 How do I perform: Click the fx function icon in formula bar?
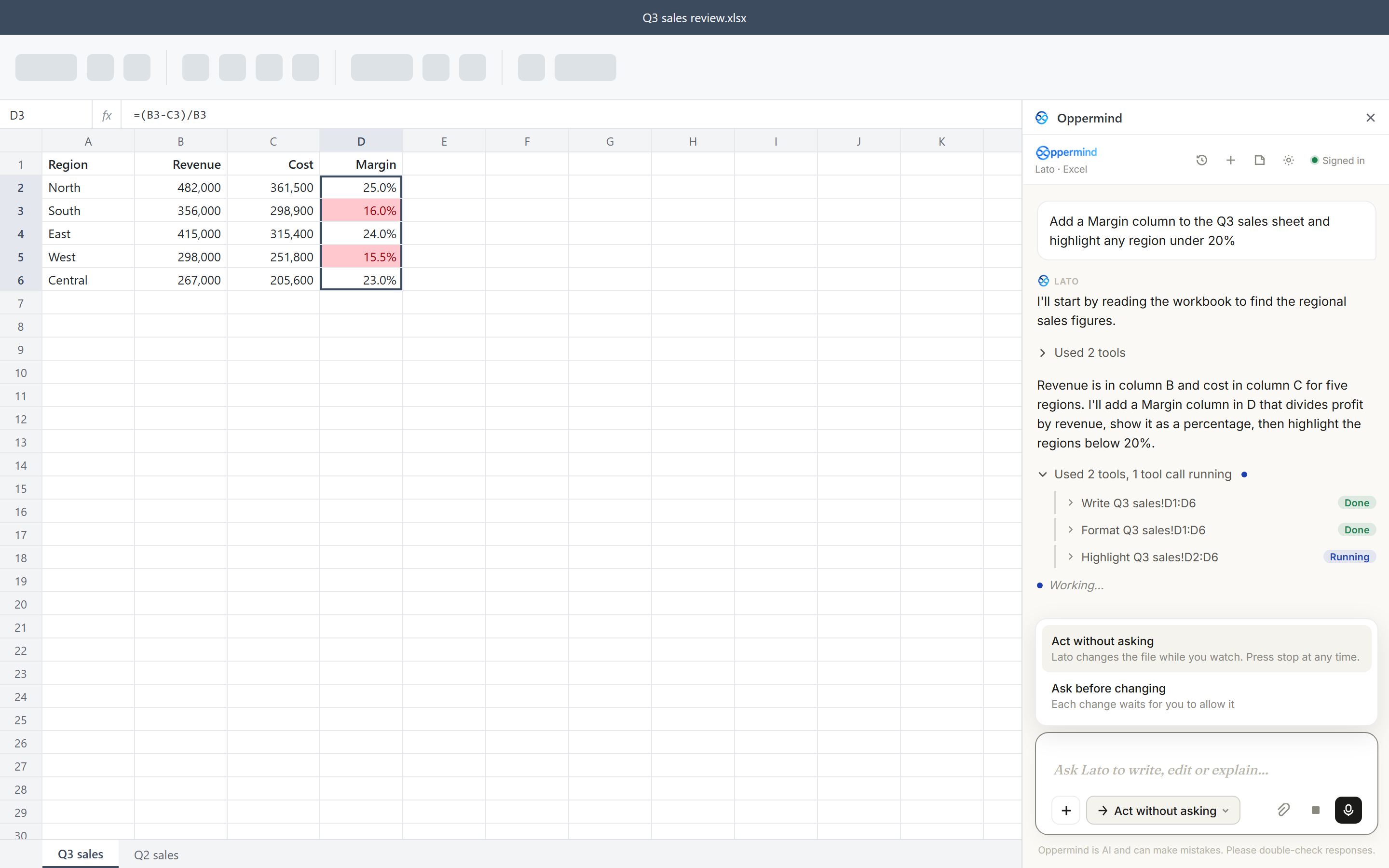(107, 115)
